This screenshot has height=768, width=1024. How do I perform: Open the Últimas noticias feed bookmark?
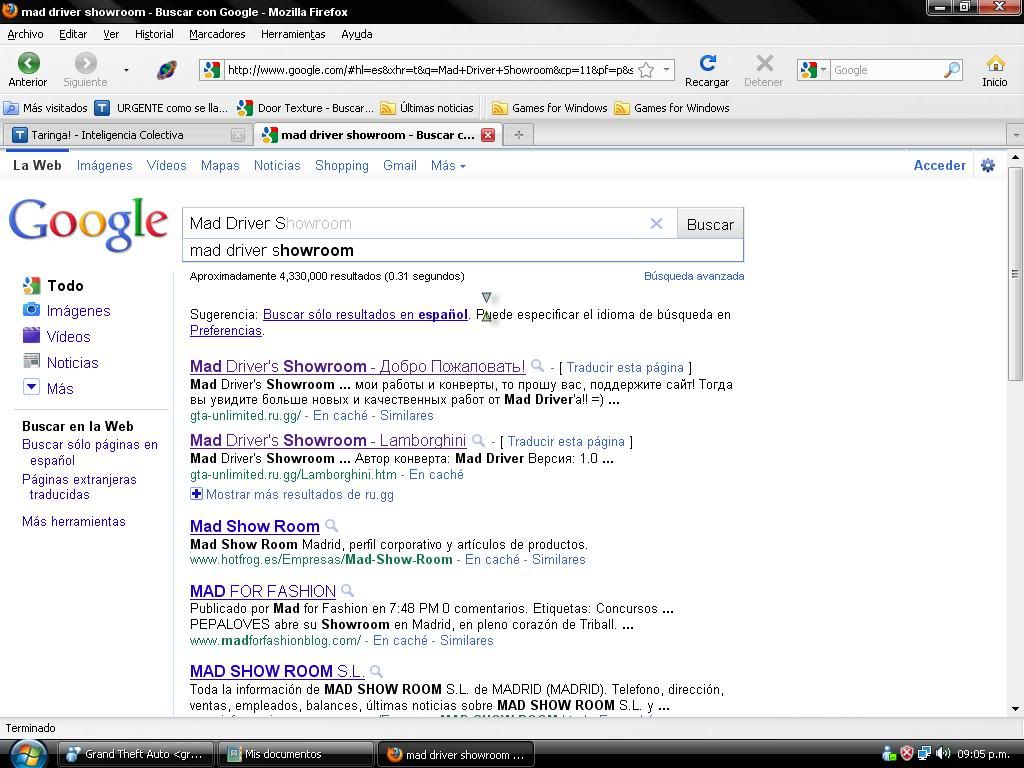click(x=427, y=108)
